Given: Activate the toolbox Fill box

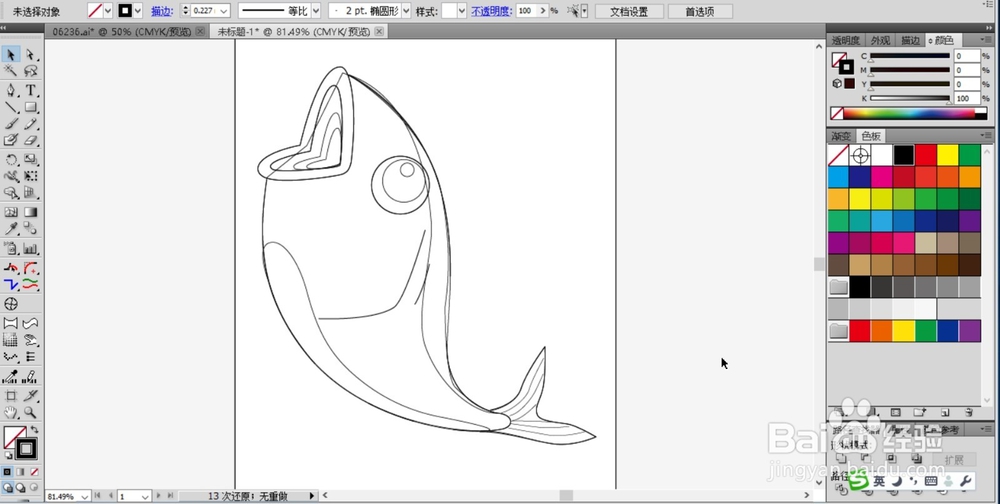Looking at the screenshot, I should [x=14, y=437].
